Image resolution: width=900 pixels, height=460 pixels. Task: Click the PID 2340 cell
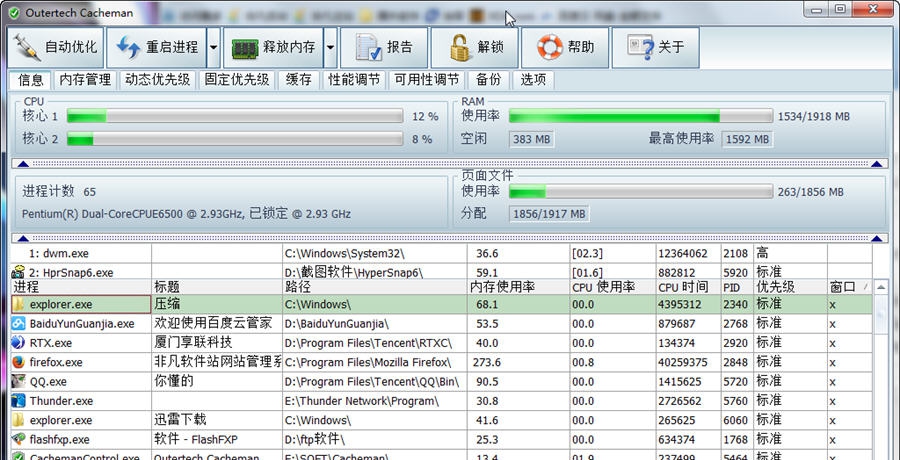coord(738,304)
